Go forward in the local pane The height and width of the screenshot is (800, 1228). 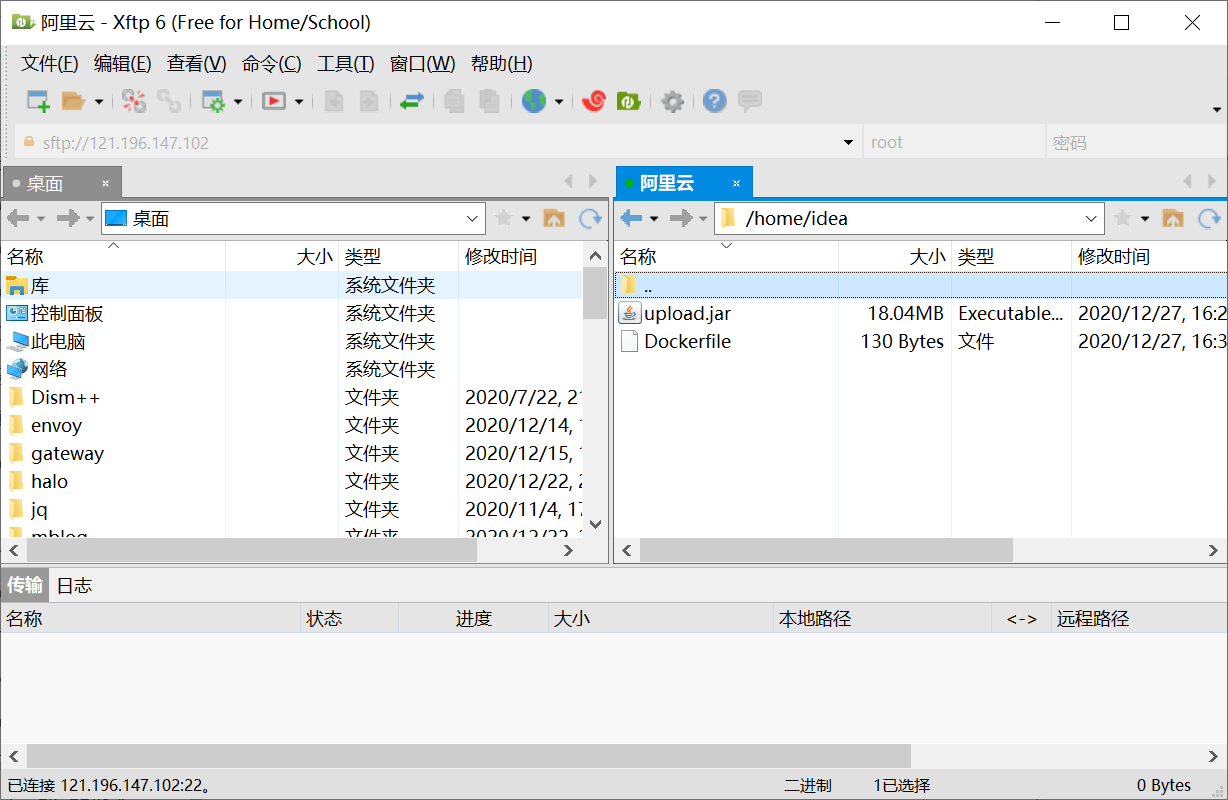pos(68,218)
